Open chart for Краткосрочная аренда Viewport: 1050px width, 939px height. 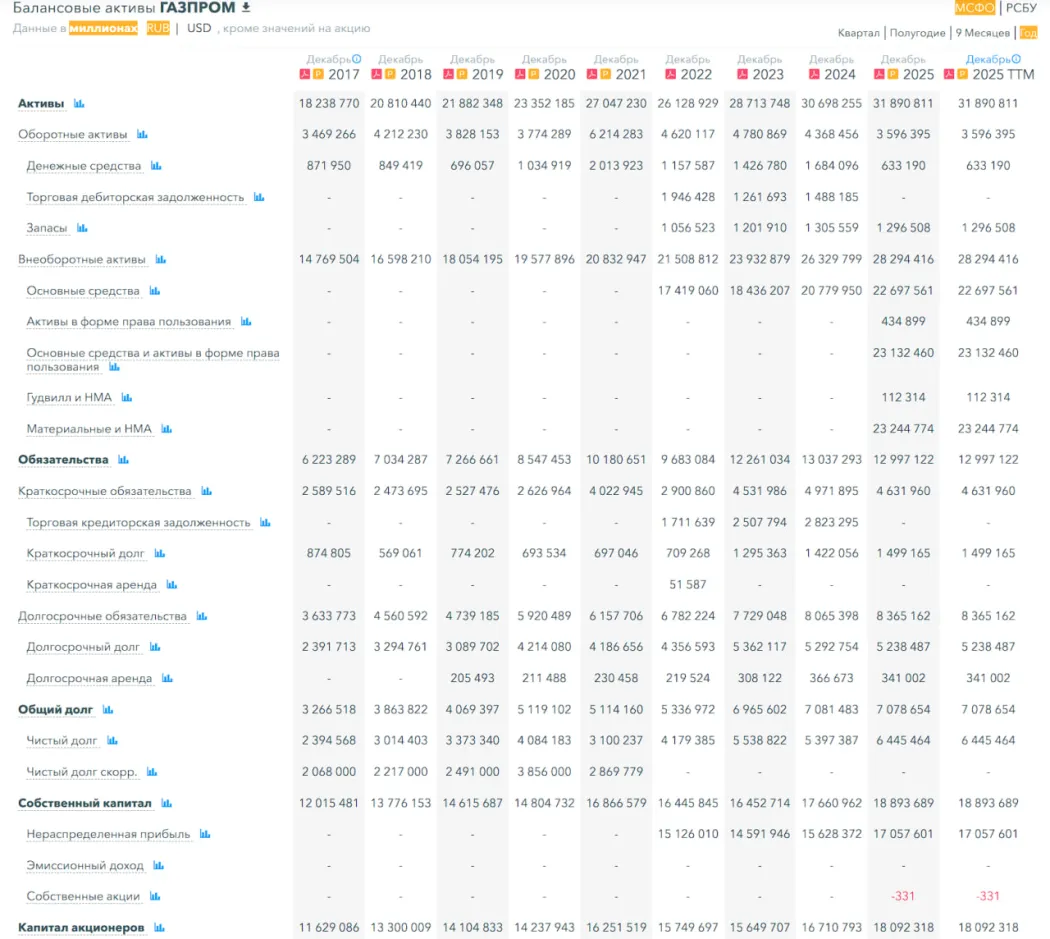pyautogui.click(x=171, y=585)
